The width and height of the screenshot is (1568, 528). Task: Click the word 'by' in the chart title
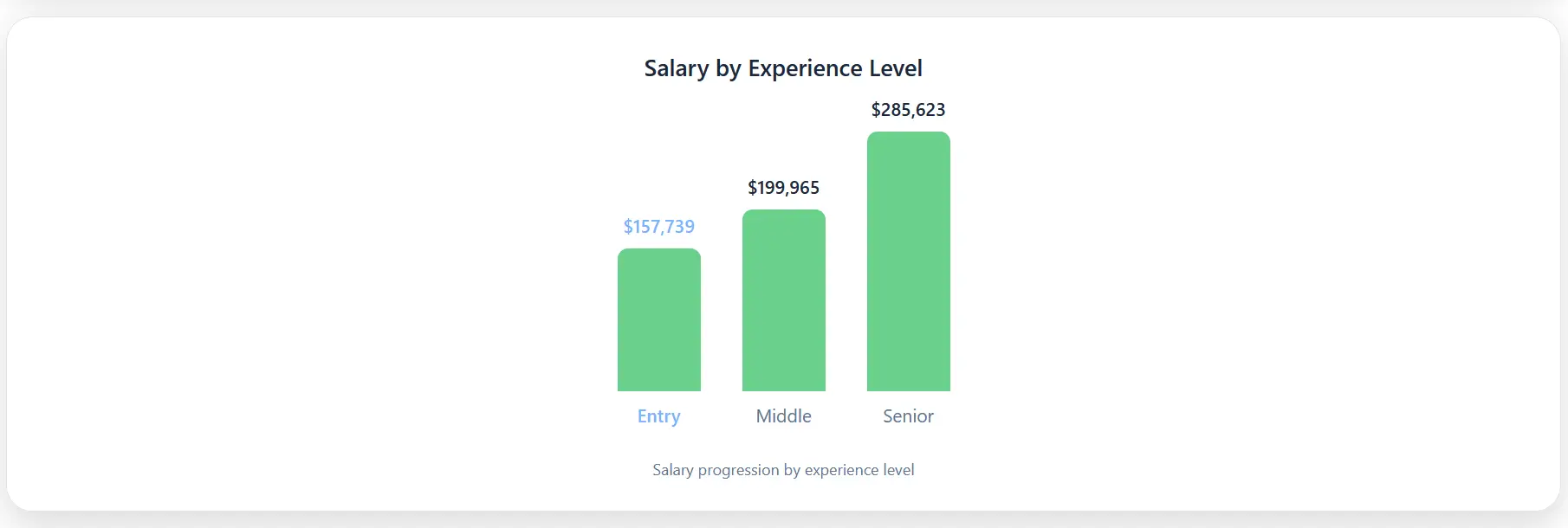(729, 69)
